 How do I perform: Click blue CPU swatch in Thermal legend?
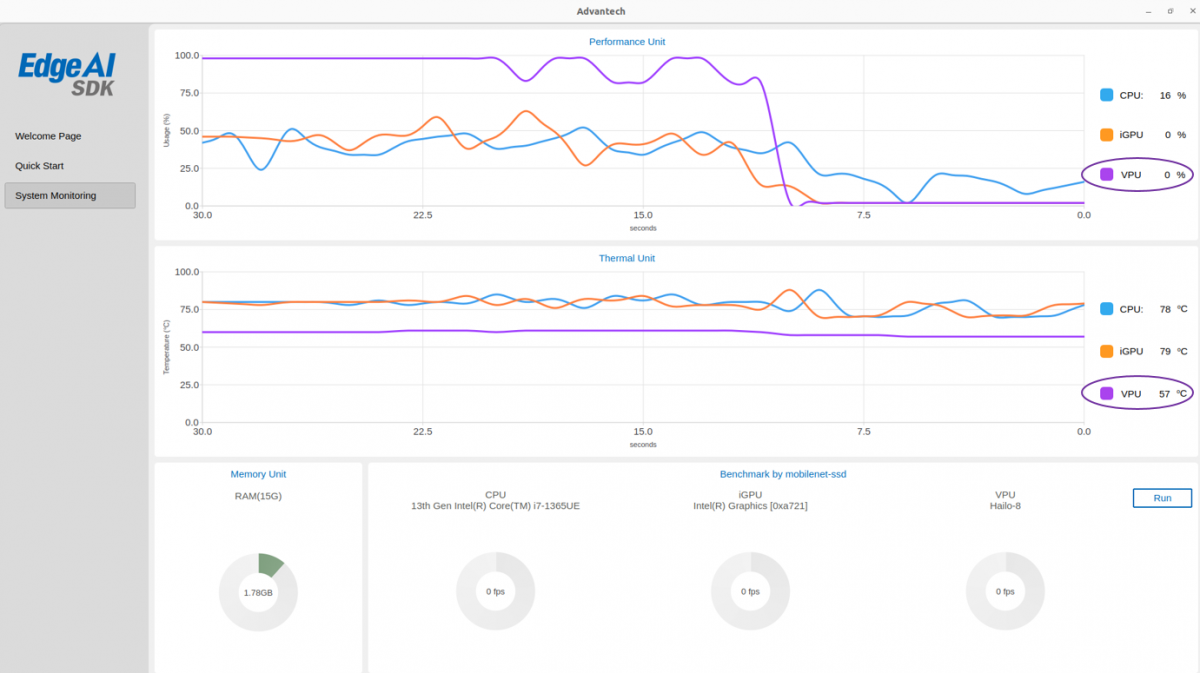(x=1107, y=309)
